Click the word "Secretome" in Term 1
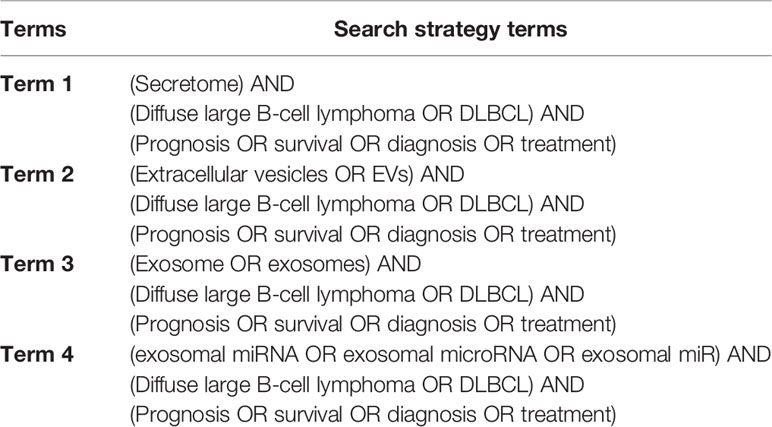The width and height of the screenshot is (772, 427). coord(186,84)
